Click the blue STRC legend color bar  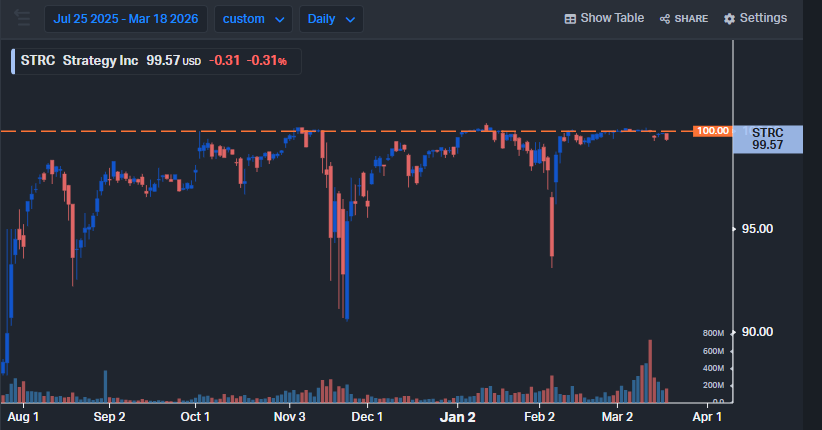click(14, 61)
